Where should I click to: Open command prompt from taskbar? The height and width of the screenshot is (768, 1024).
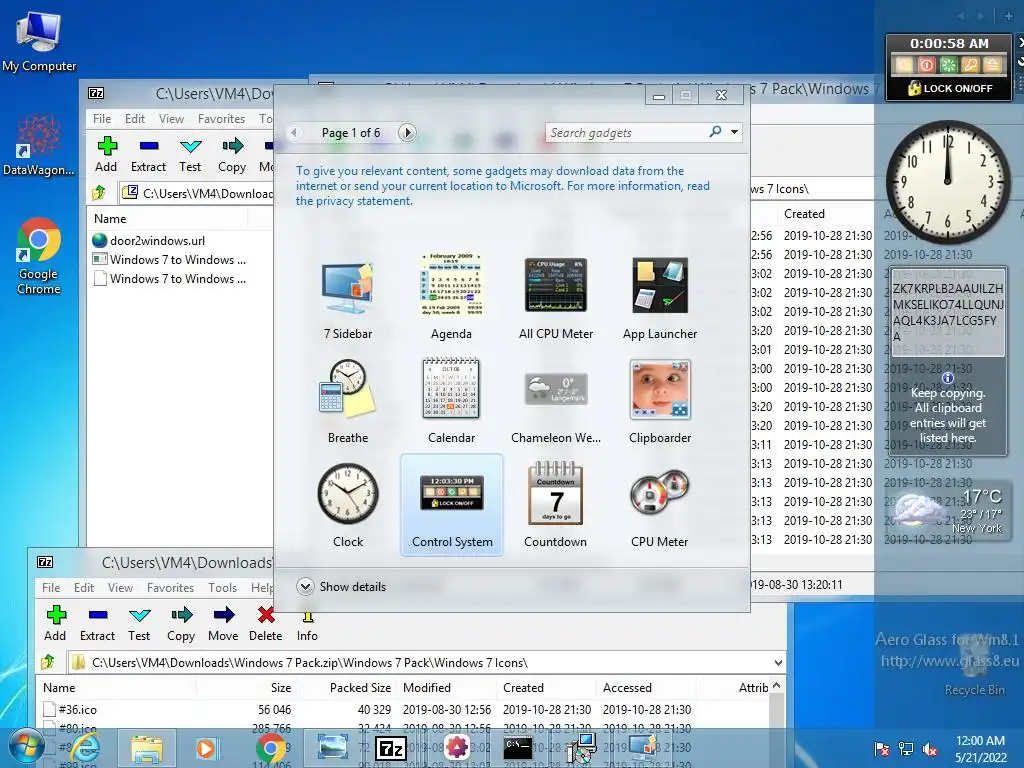coord(518,748)
